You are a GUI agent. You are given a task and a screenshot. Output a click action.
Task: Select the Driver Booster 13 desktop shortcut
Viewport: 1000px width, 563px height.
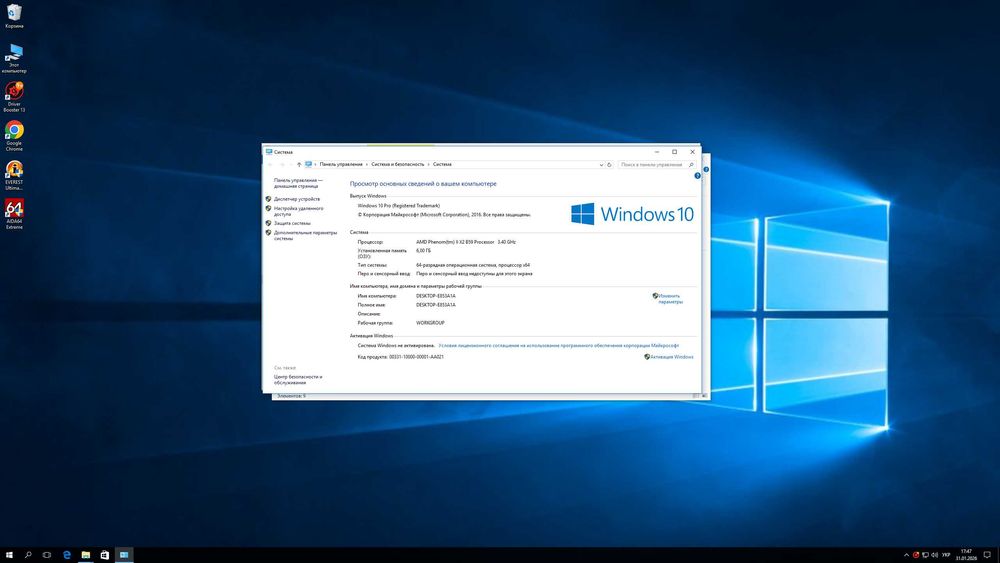[x=14, y=96]
